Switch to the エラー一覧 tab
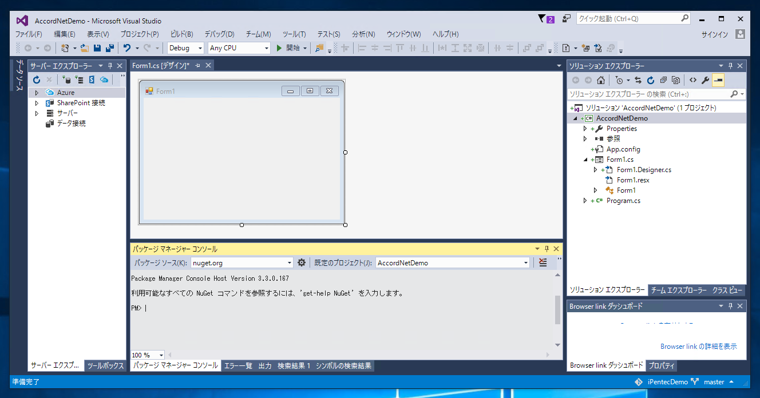 coord(238,366)
